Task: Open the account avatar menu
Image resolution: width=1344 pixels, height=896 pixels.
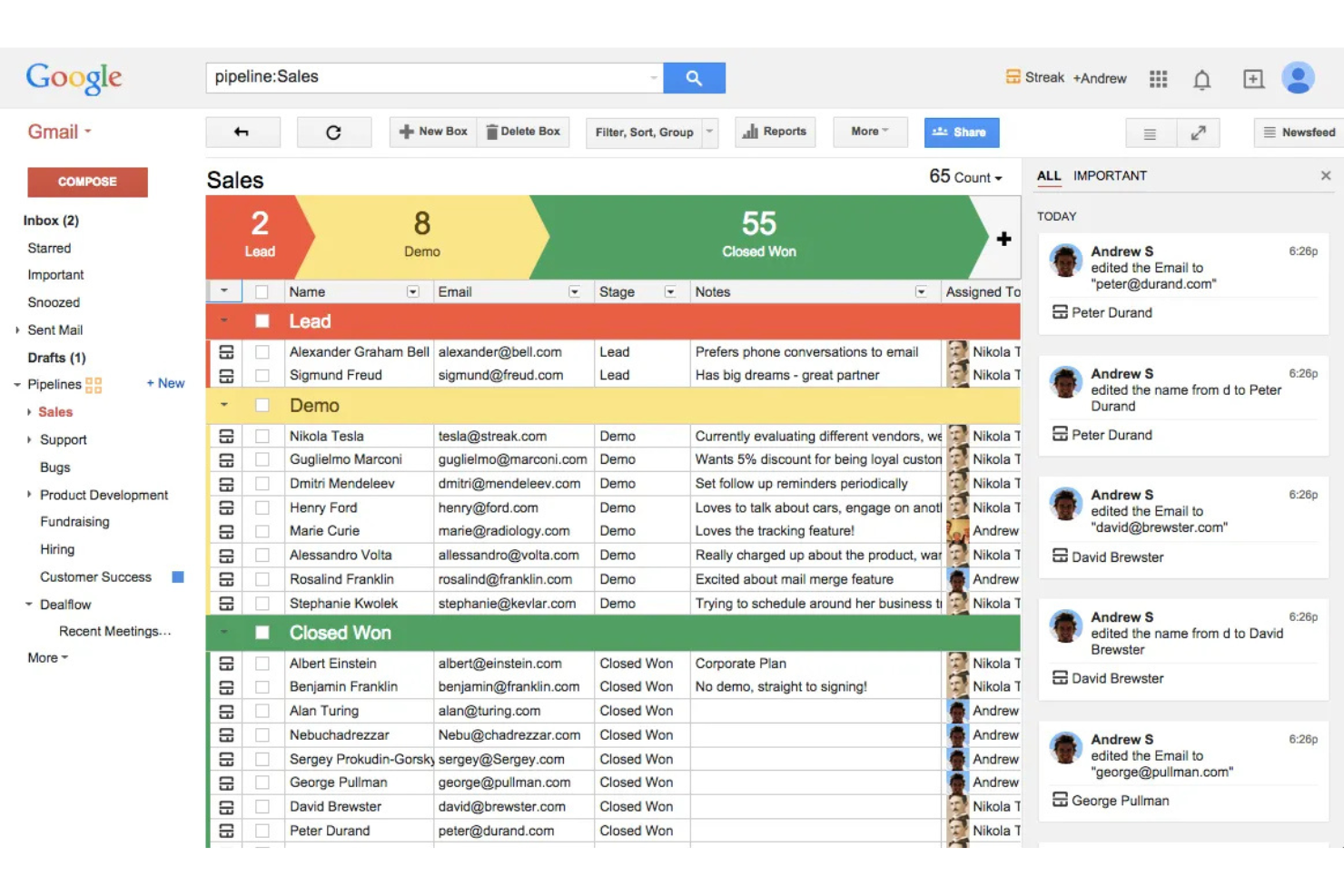Action: 1298,78
